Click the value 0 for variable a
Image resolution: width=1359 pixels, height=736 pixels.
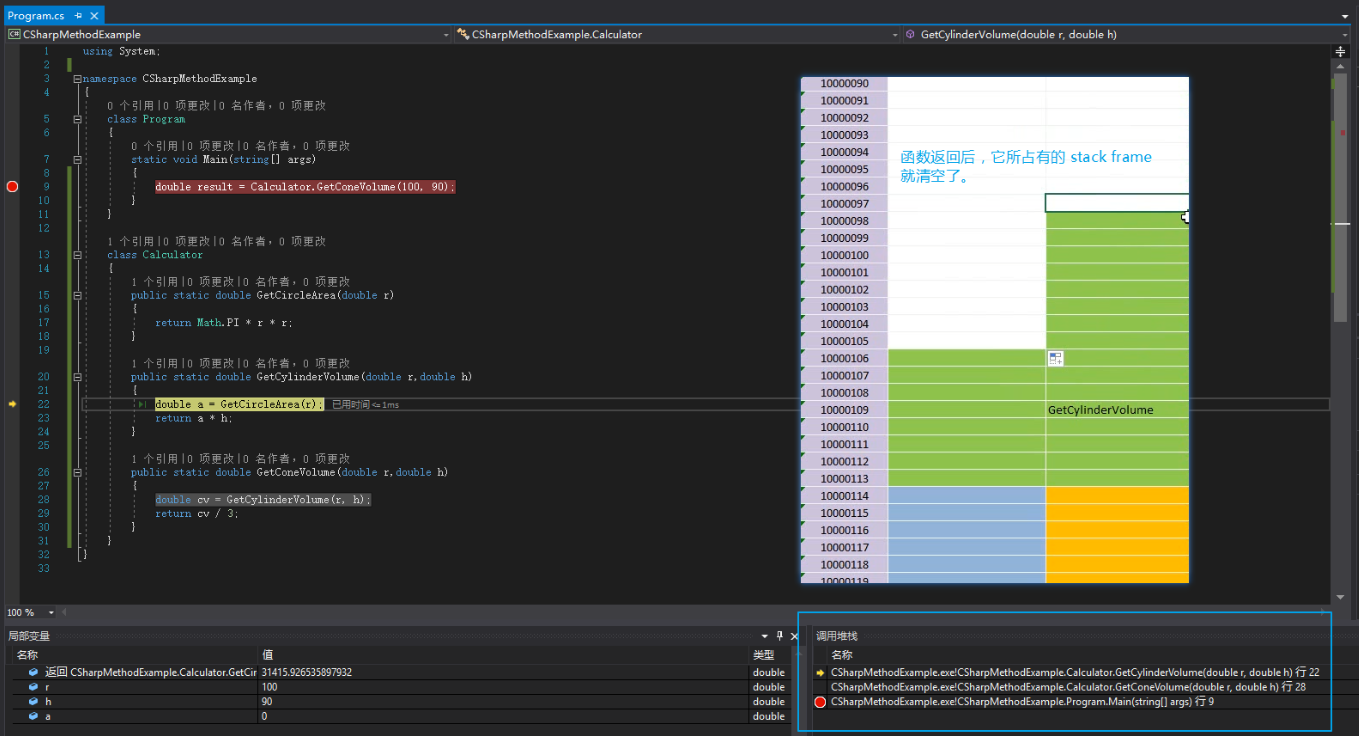(x=264, y=716)
